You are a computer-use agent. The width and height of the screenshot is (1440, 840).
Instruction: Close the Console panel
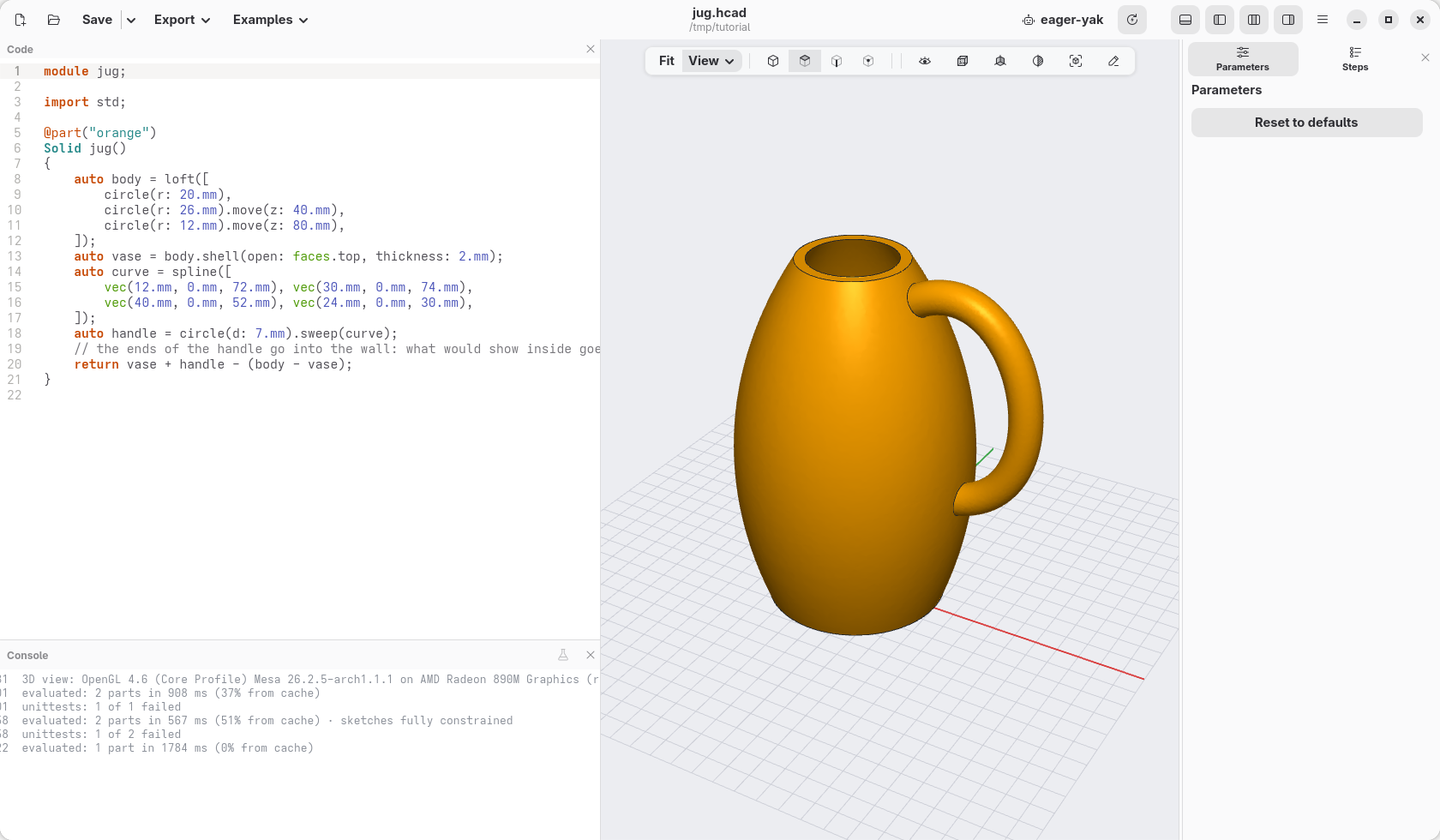[591, 655]
